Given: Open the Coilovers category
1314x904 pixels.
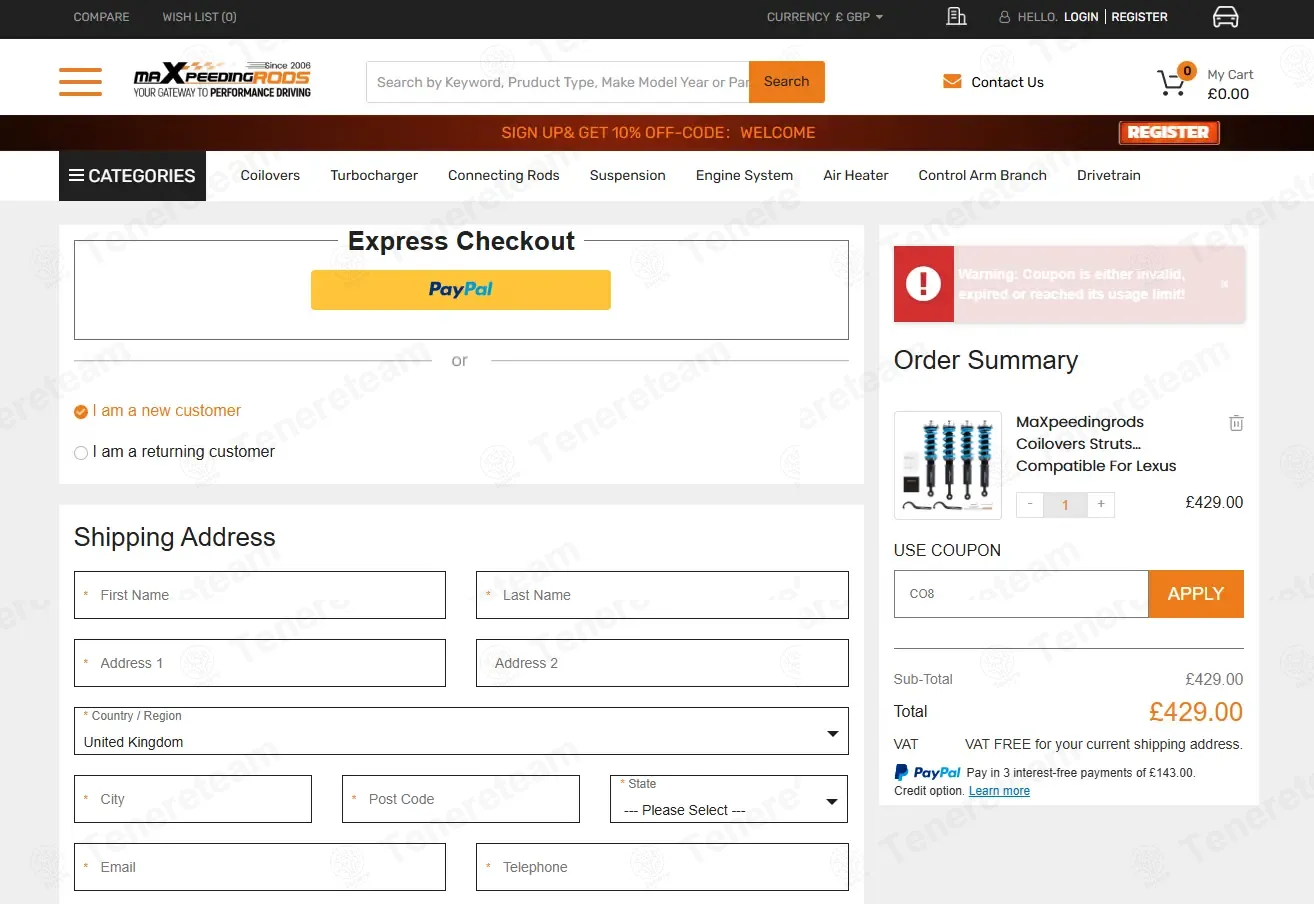Looking at the screenshot, I should click(270, 175).
